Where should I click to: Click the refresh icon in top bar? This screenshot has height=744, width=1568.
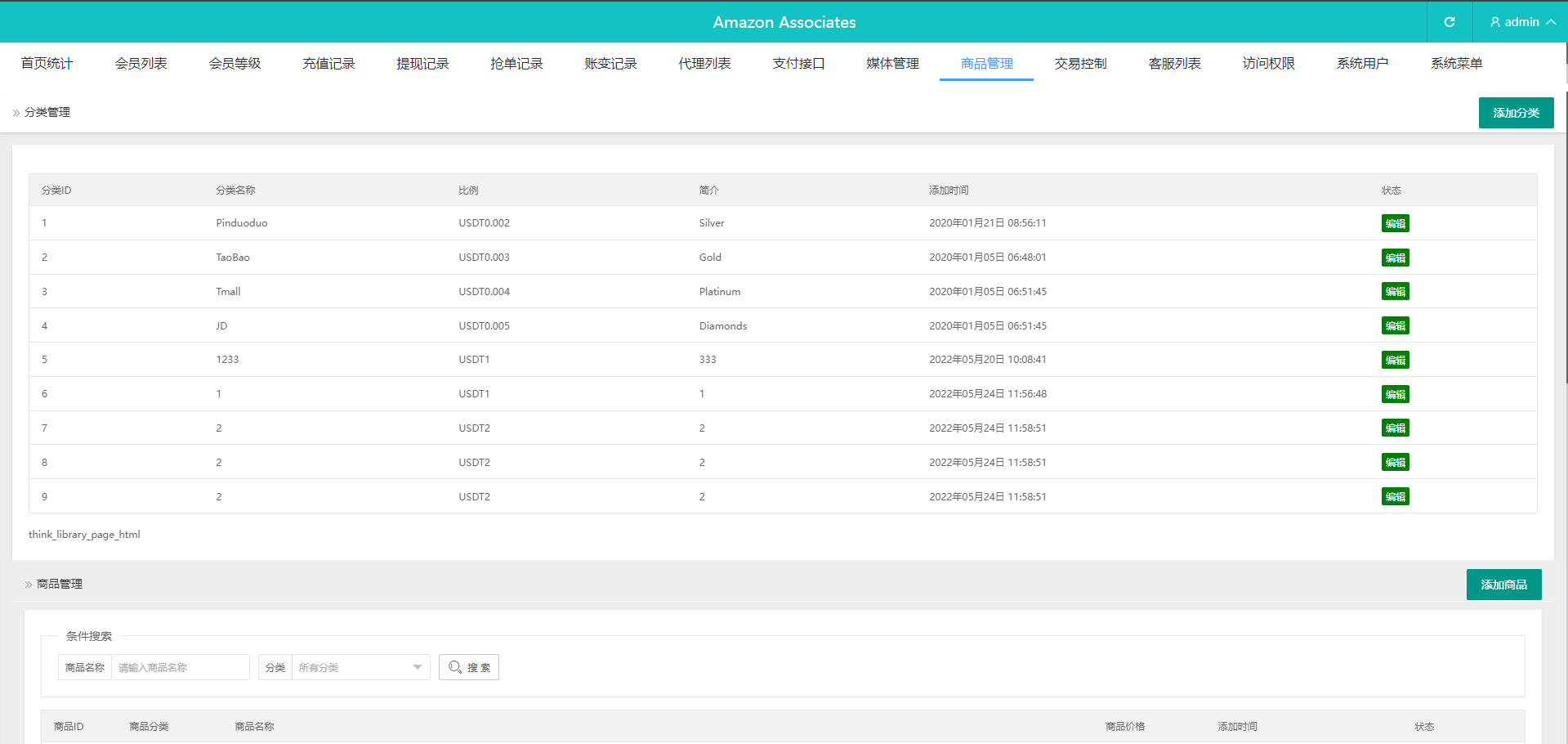click(1450, 22)
